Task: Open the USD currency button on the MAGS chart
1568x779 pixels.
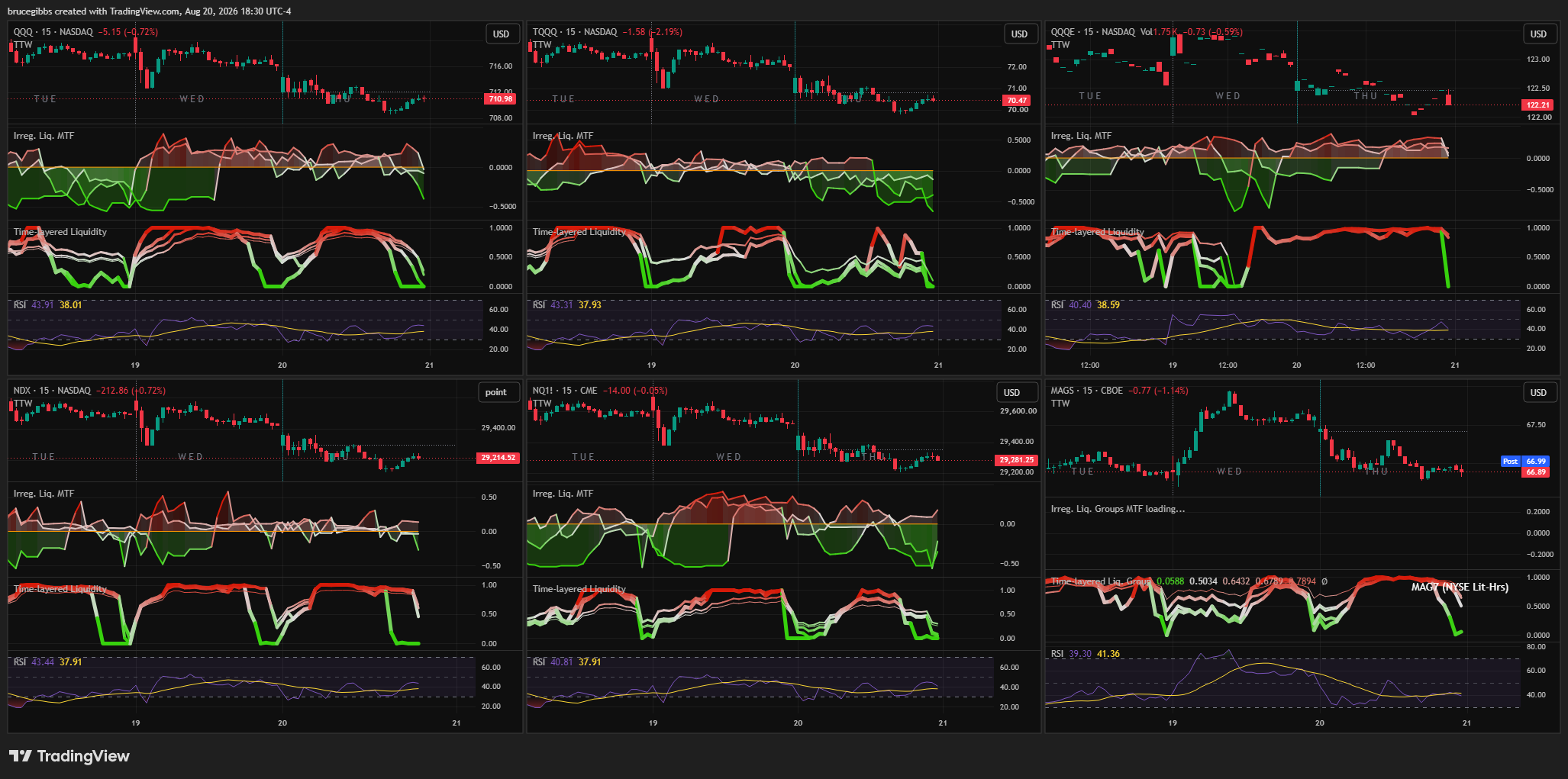Action: [x=1538, y=392]
